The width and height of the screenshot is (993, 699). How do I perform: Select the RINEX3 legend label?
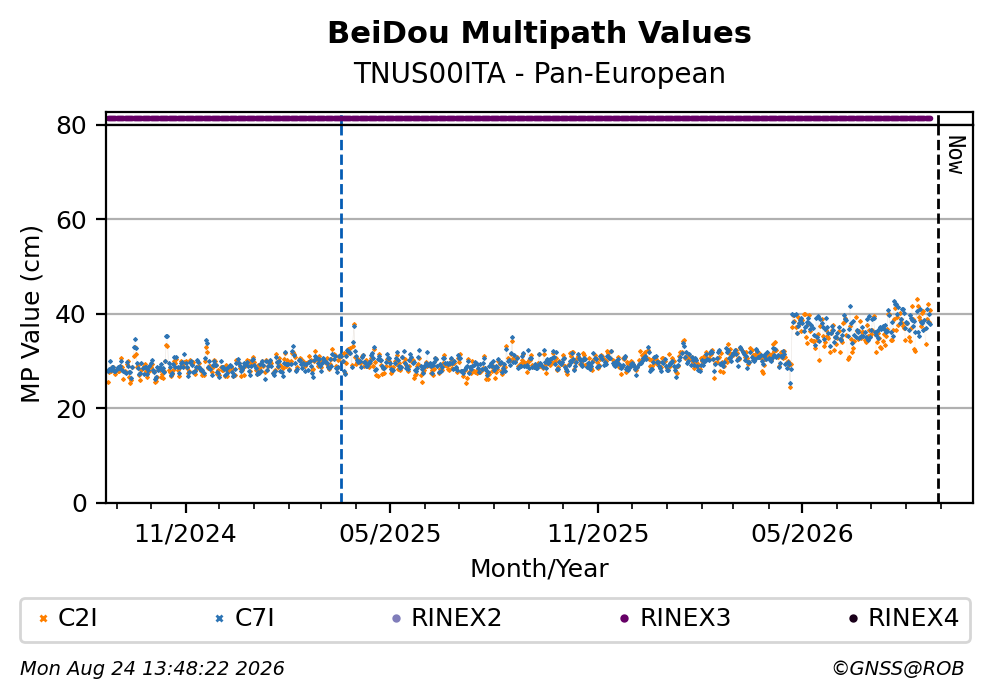pyautogui.click(x=685, y=618)
